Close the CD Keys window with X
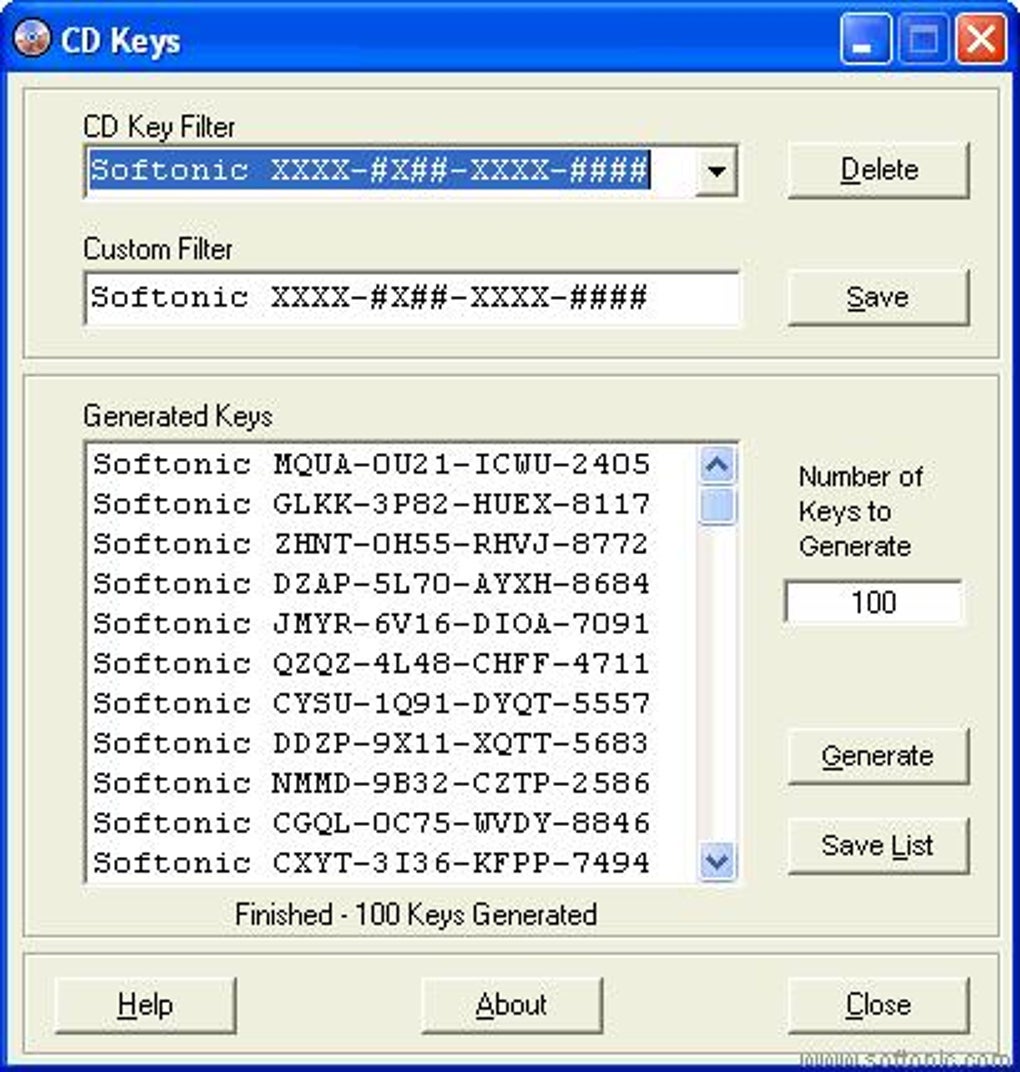1020x1072 pixels. point(982,39)
